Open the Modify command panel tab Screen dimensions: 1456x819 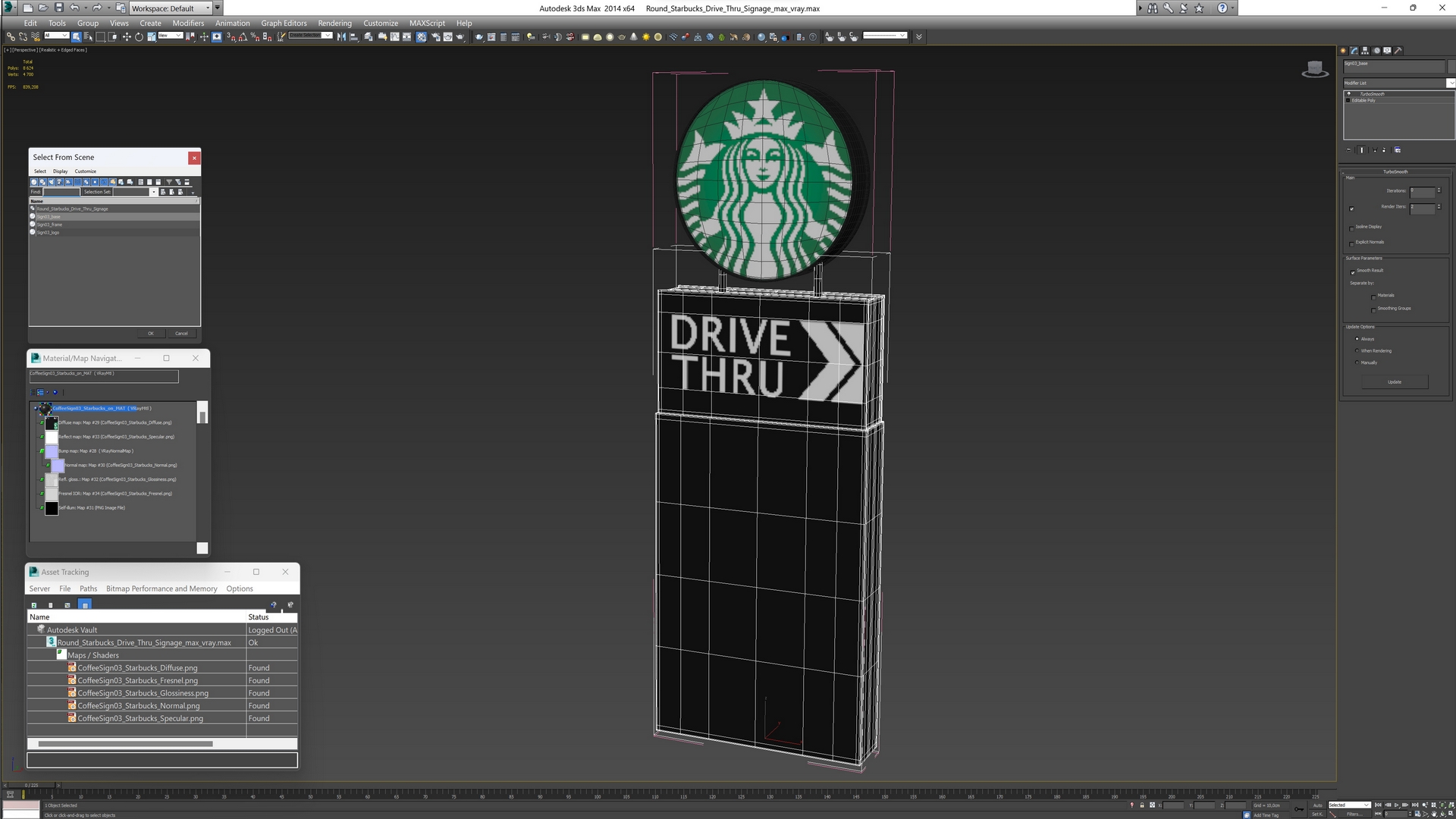1354,51
